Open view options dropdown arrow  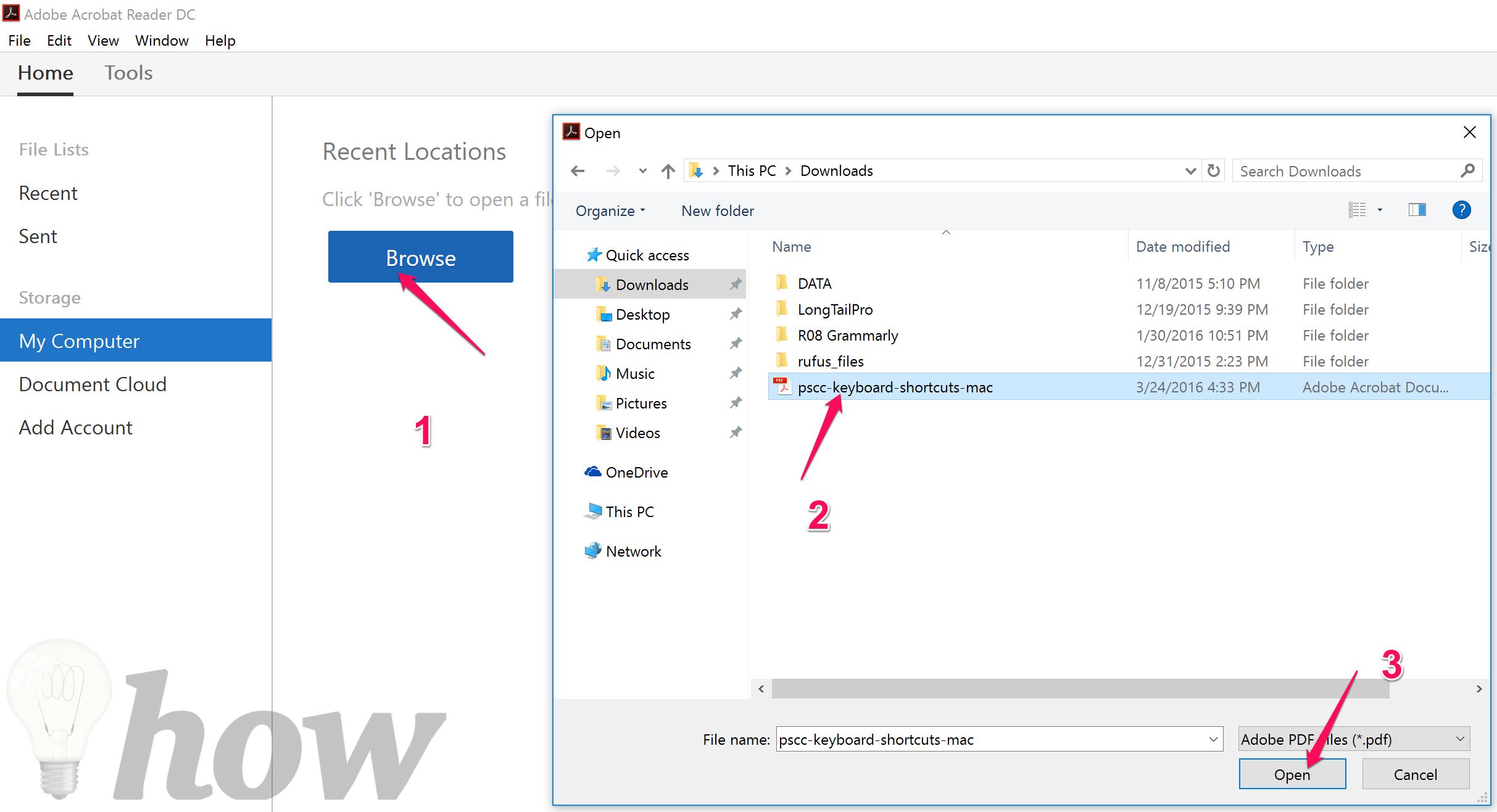[1380, 210]
